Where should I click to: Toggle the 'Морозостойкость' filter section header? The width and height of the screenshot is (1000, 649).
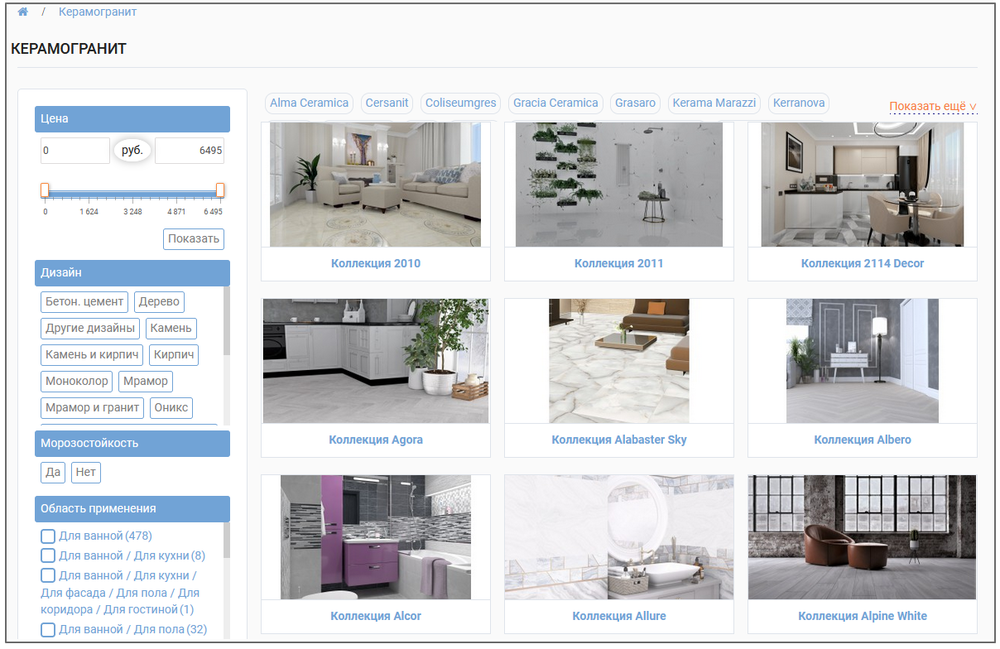click(132, 443)
